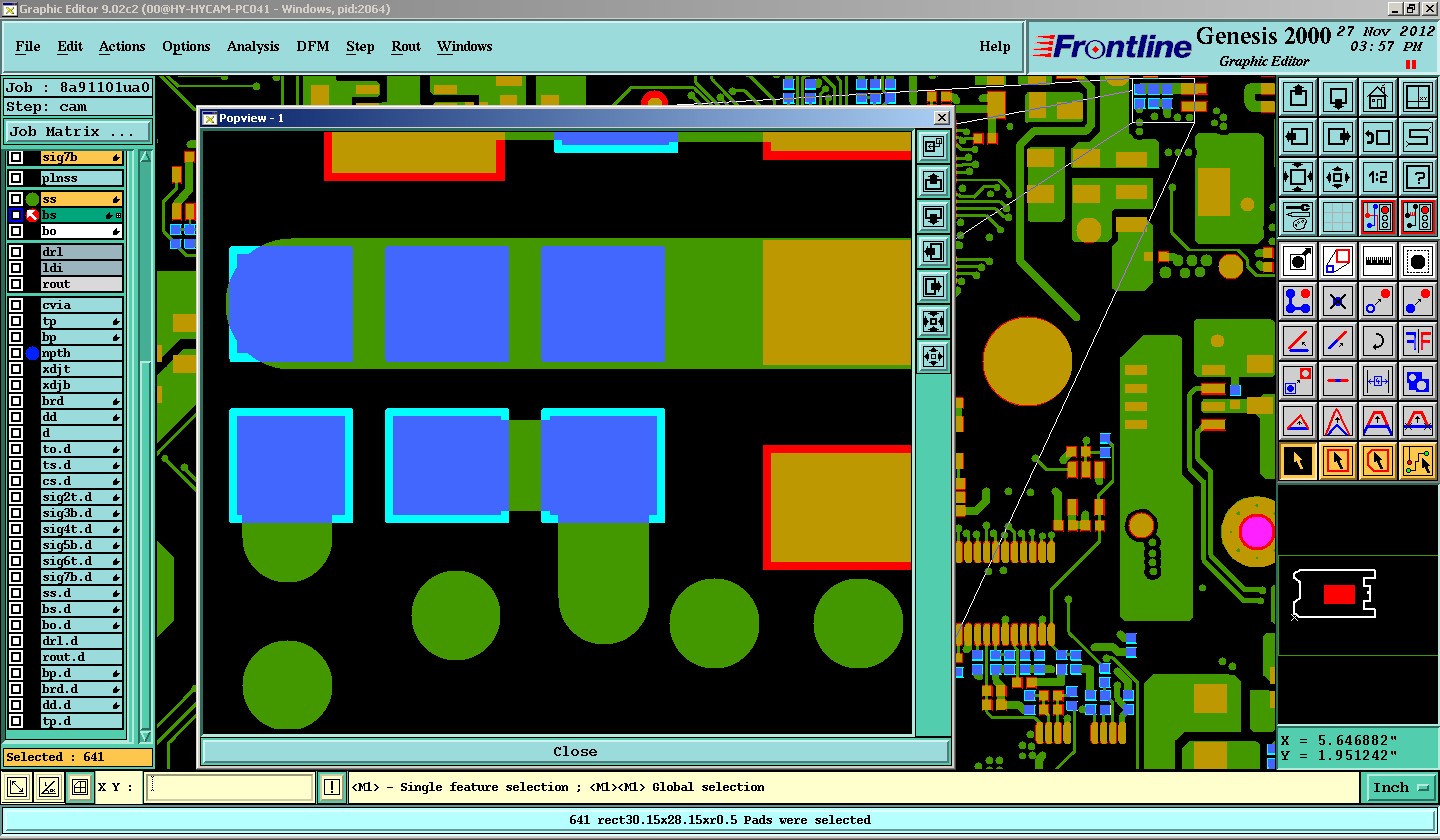Click Popview pan up icon
The image size is (1440, 840).
[933, 181]
